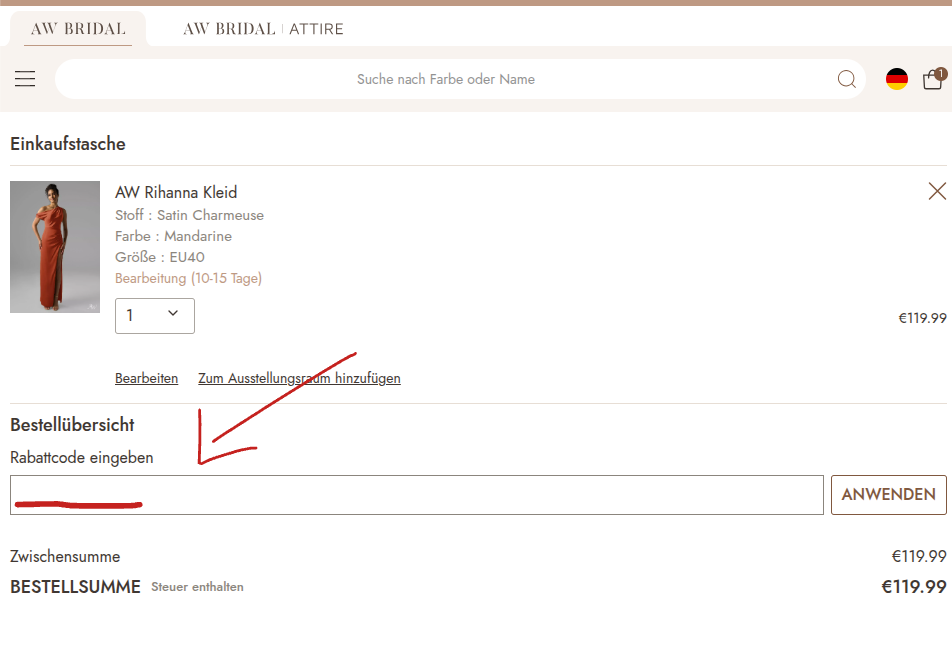Click the Bearbeiten link
The height and width of the screenshot is (652, 952).
pyautogui.click(x=146, y=378)
